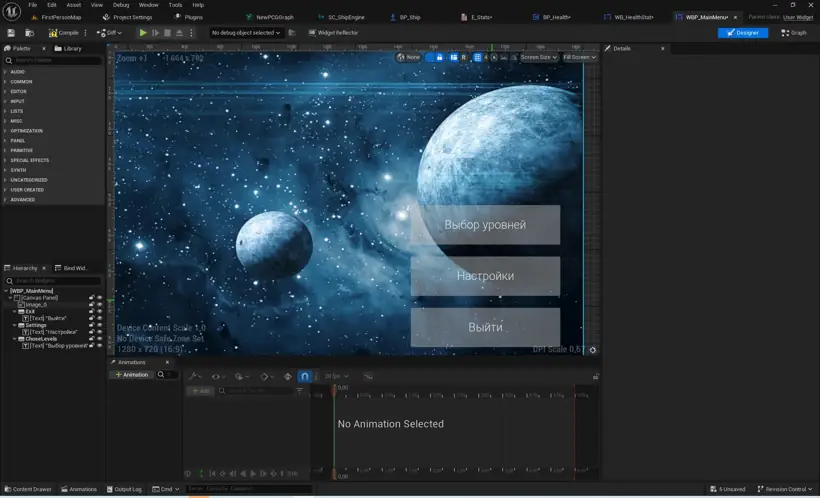Viewport: 820px width, 498px height.
Task: Switch to the Graph mode
Action: click(793, 32)
